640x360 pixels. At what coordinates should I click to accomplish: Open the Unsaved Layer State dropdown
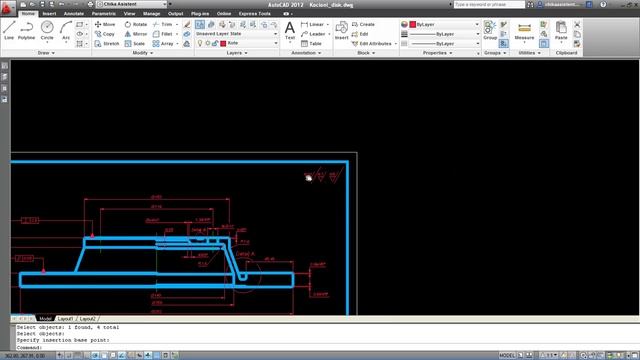click(236, 33)
